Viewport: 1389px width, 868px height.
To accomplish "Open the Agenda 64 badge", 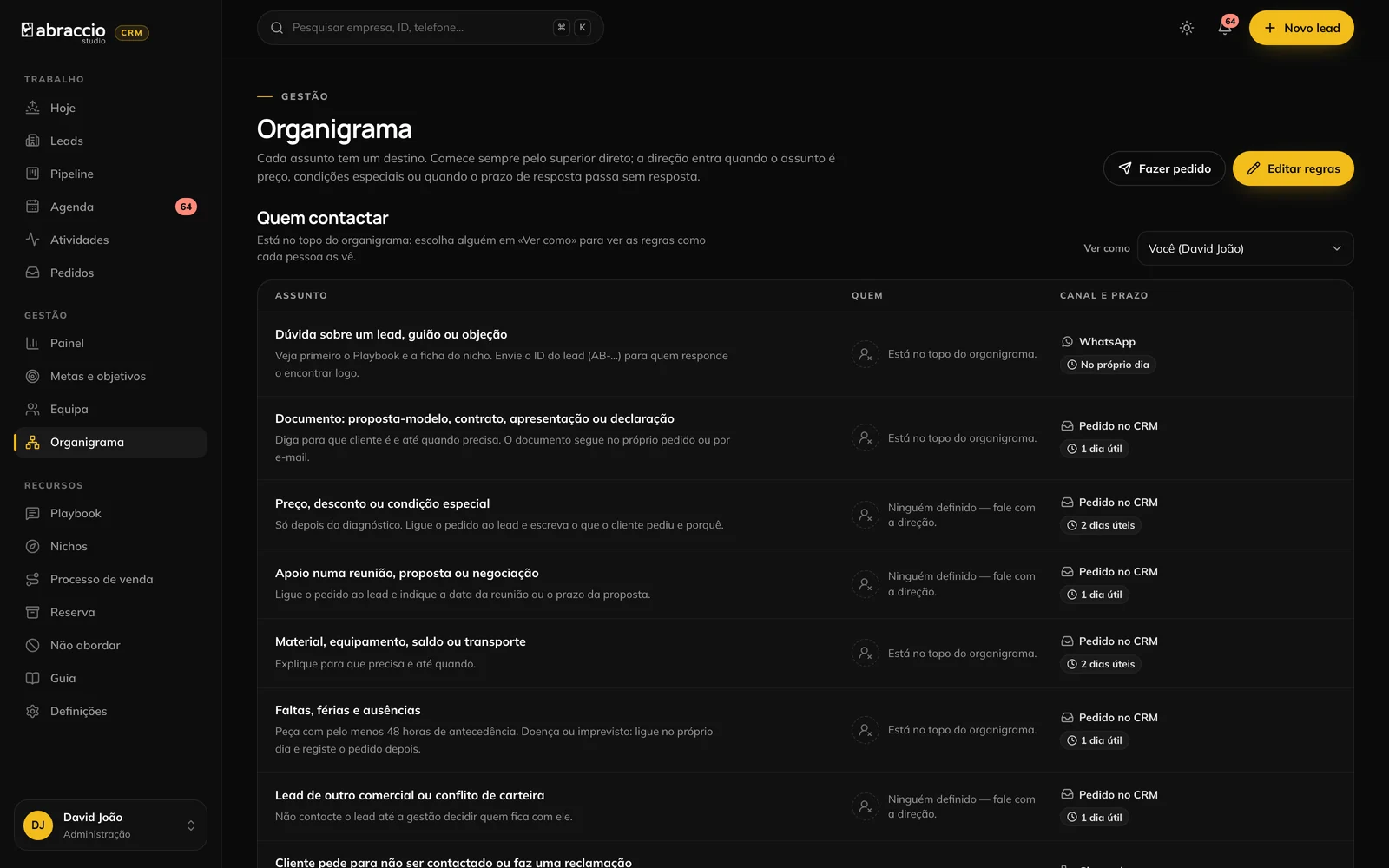I will (186, 207).
